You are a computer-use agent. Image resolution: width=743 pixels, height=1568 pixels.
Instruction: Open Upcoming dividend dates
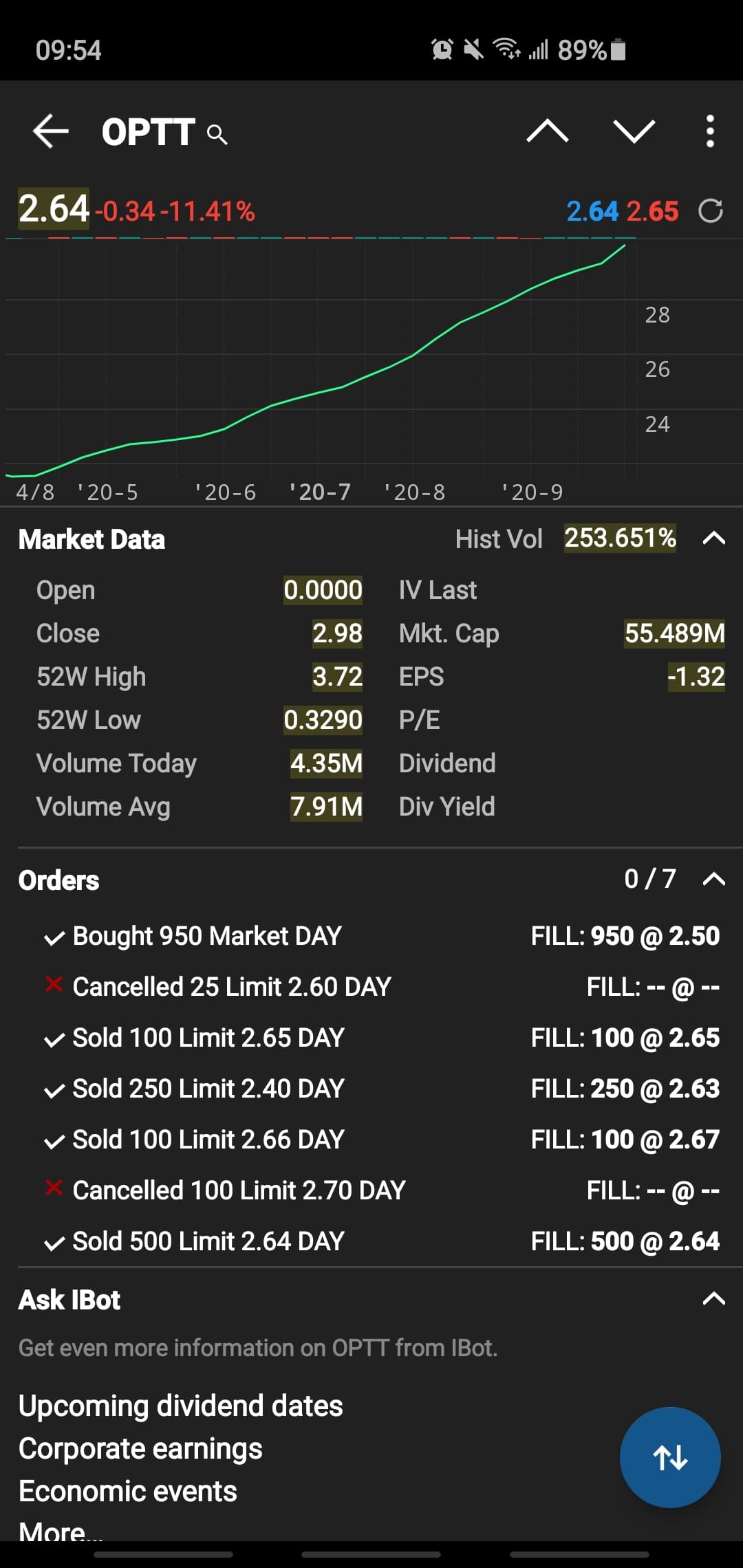pyautogui.click(x=180, y=1406)
